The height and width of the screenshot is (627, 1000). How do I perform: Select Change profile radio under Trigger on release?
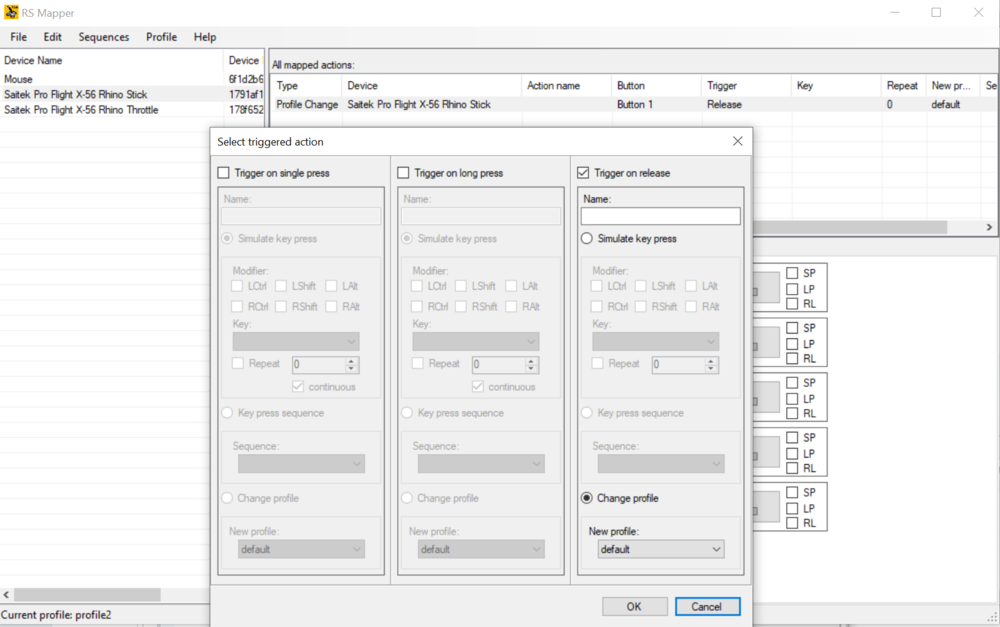click(587, 498)
